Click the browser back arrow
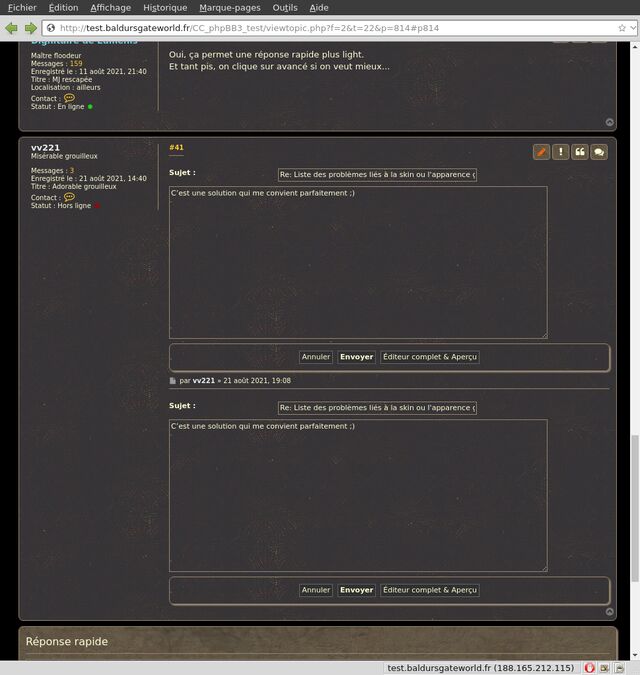640x675 pixels. coord(12,28)
